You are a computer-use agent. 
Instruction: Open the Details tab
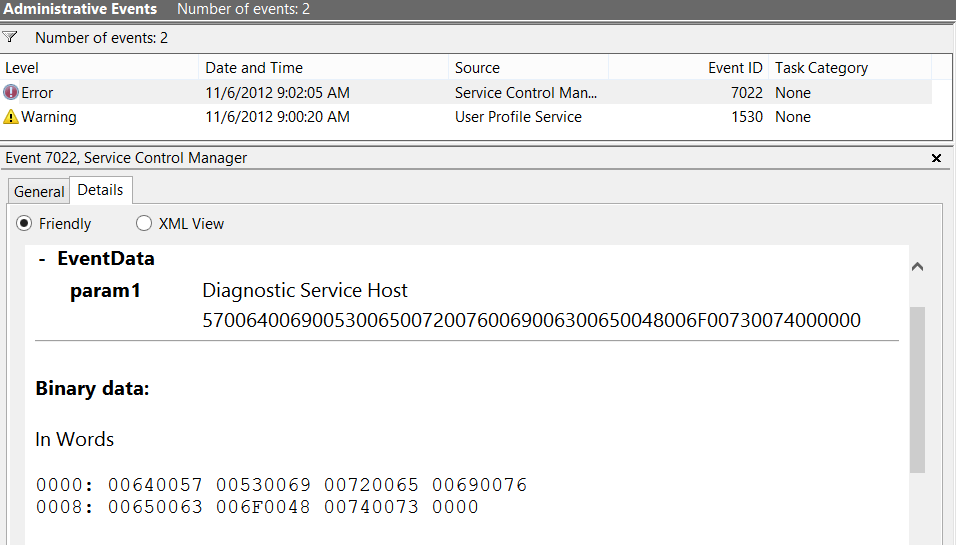[100, 190]
